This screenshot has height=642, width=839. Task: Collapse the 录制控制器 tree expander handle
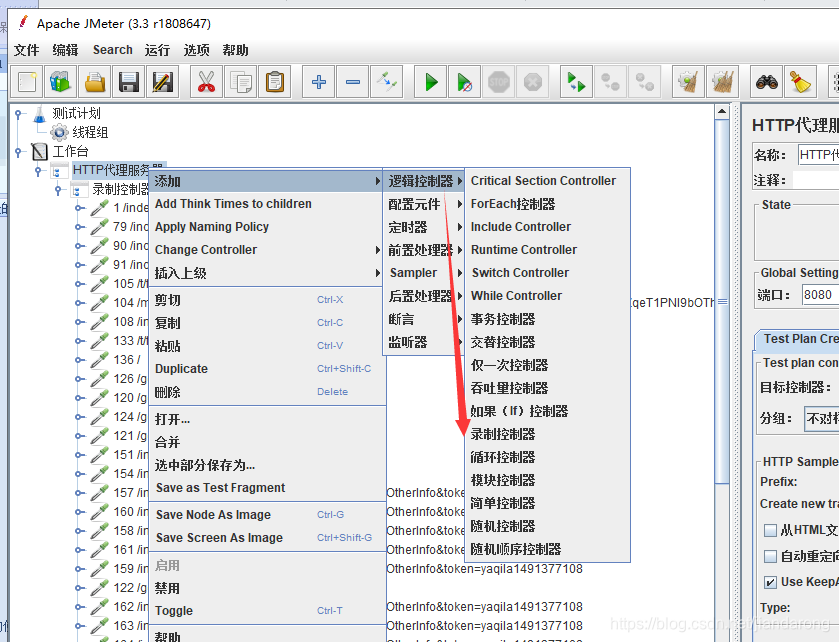[x=58, y=190]
